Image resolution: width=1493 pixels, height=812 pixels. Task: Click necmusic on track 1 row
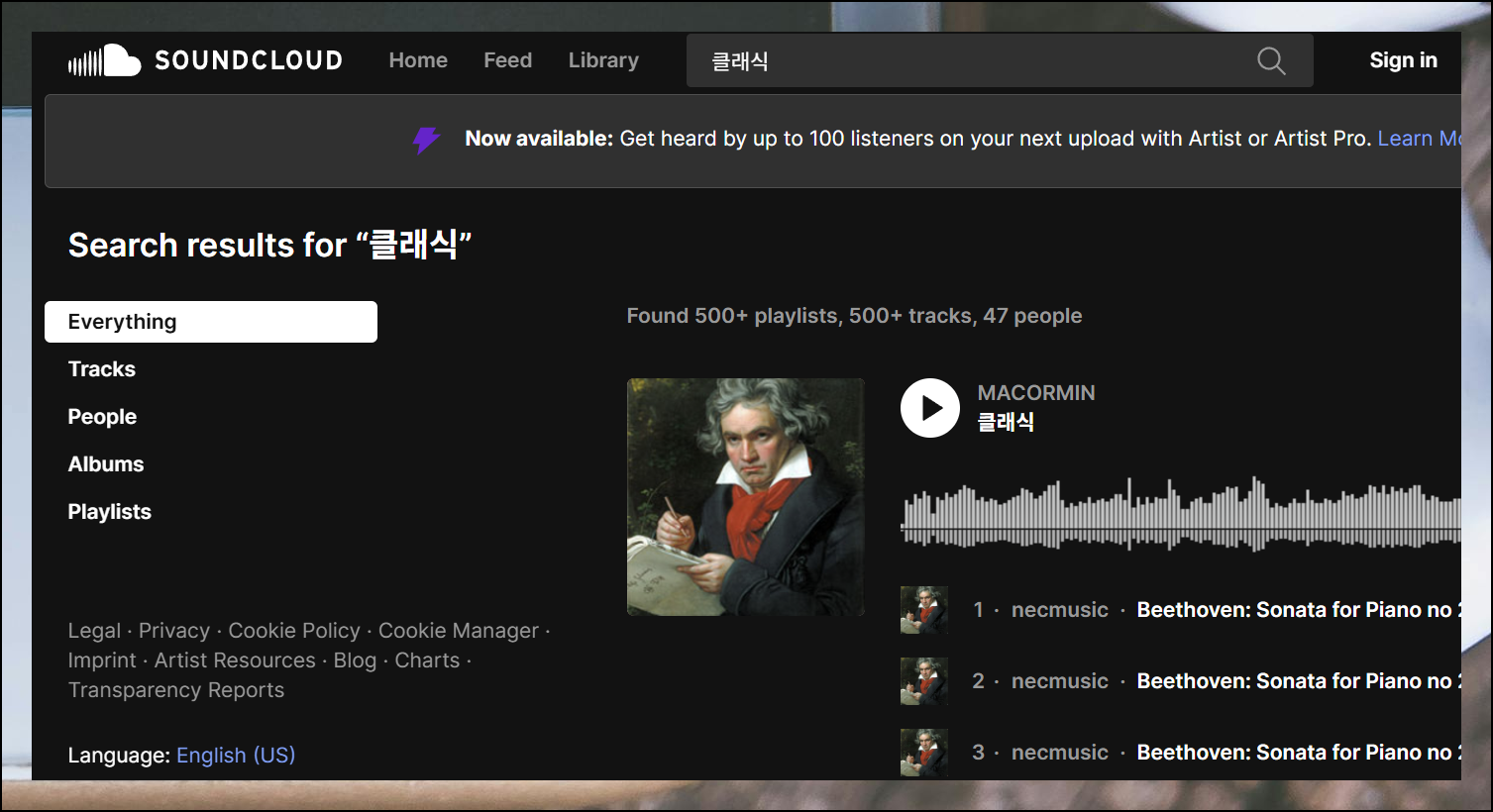1059,610
